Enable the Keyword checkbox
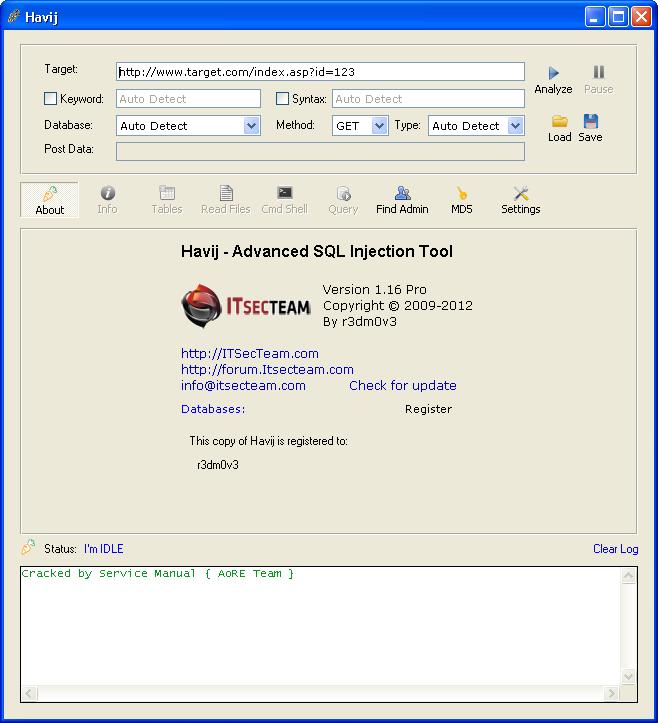This screenshot has width=658, height=723. click(50, 99)
